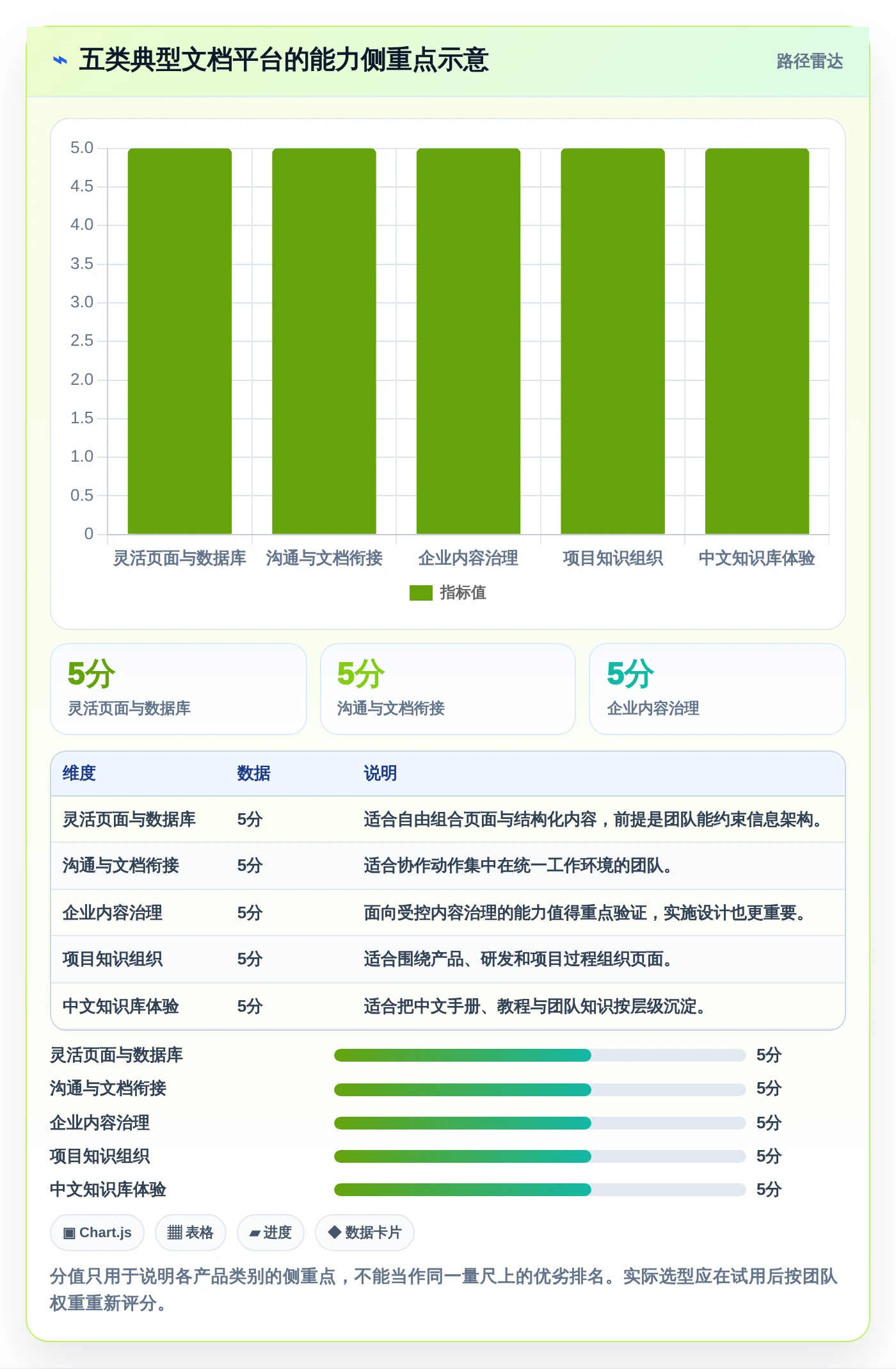This screenshot has width=896, height=1369.
Task: Click the 沟通与文档衔接 progress bar
Action: coord(540,1089)
